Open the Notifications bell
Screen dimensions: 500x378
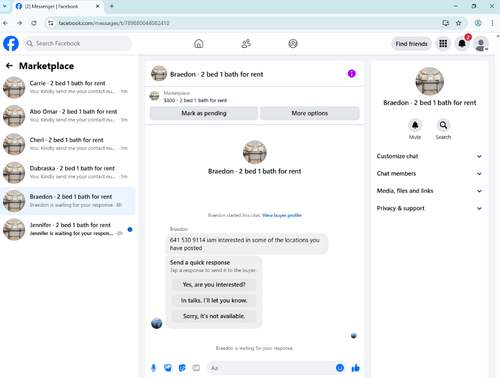(x=462, y=44)
